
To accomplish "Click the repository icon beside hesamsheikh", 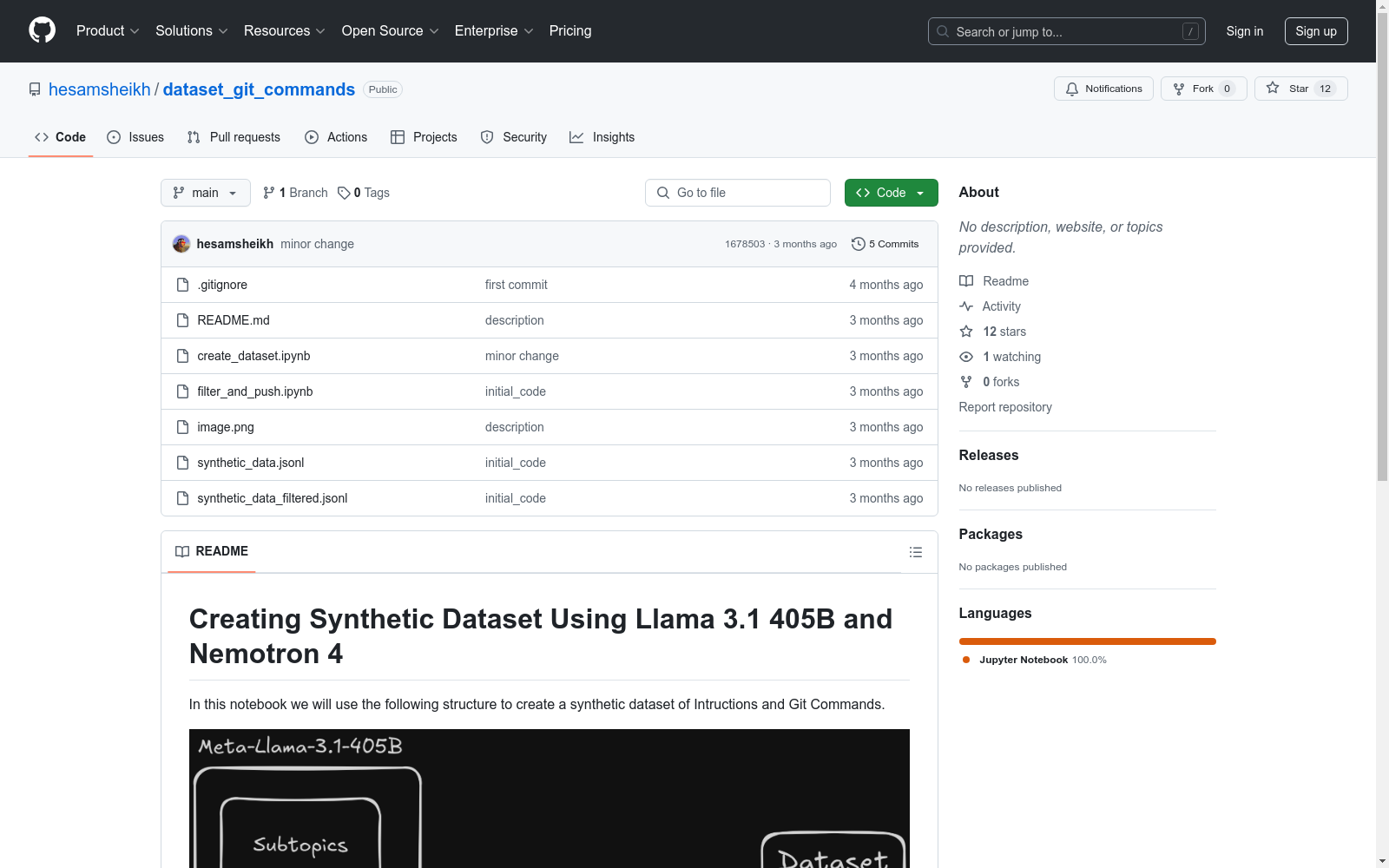I will [35, 89].
